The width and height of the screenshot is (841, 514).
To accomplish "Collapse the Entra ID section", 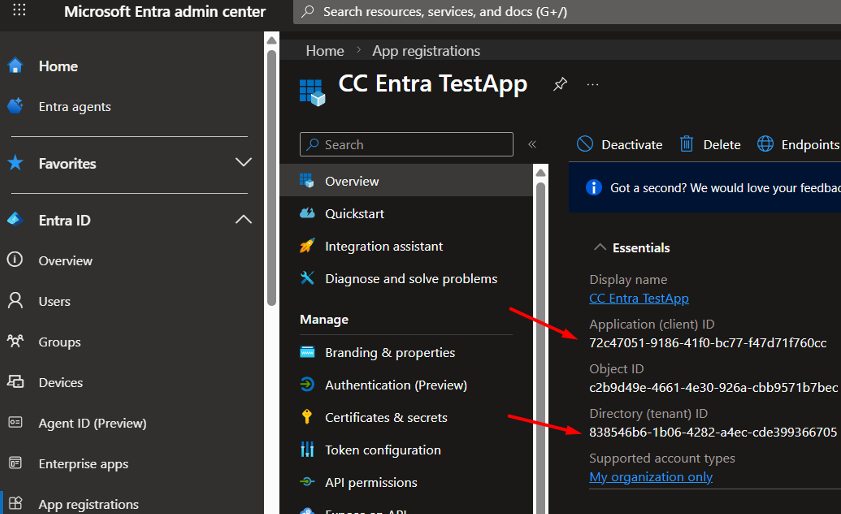I will point(243,220).
